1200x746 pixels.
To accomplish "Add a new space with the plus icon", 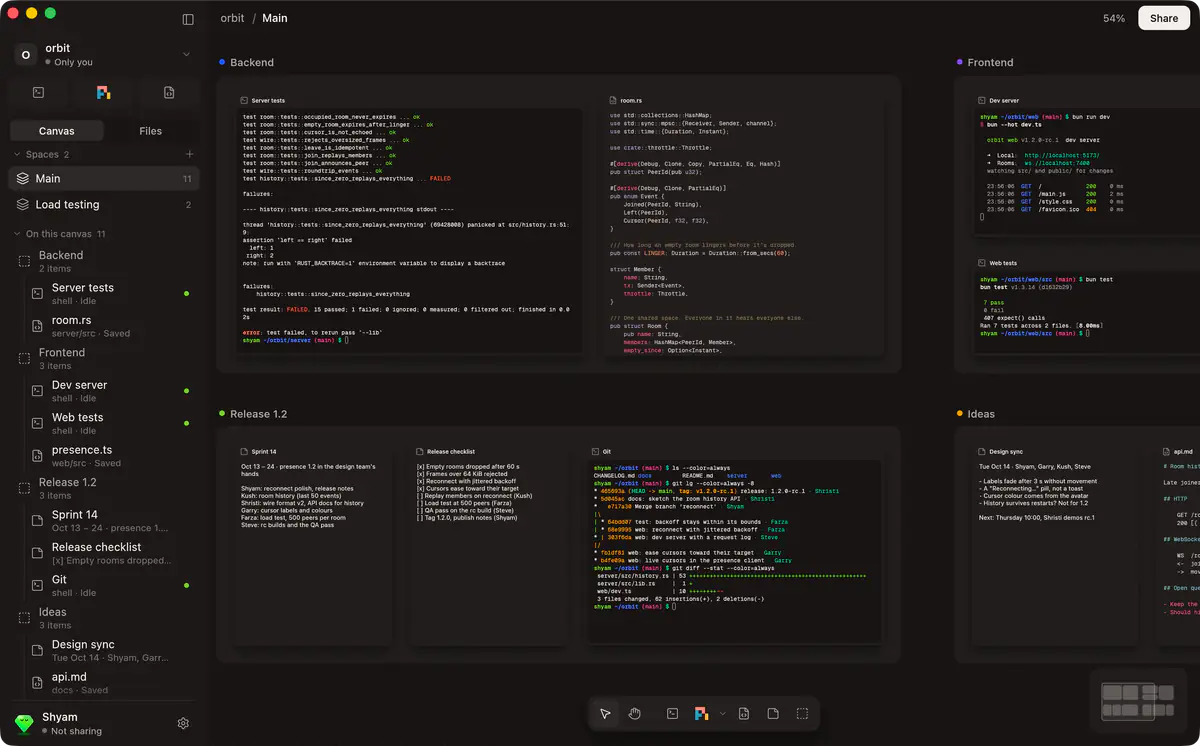I will (189, 155).
